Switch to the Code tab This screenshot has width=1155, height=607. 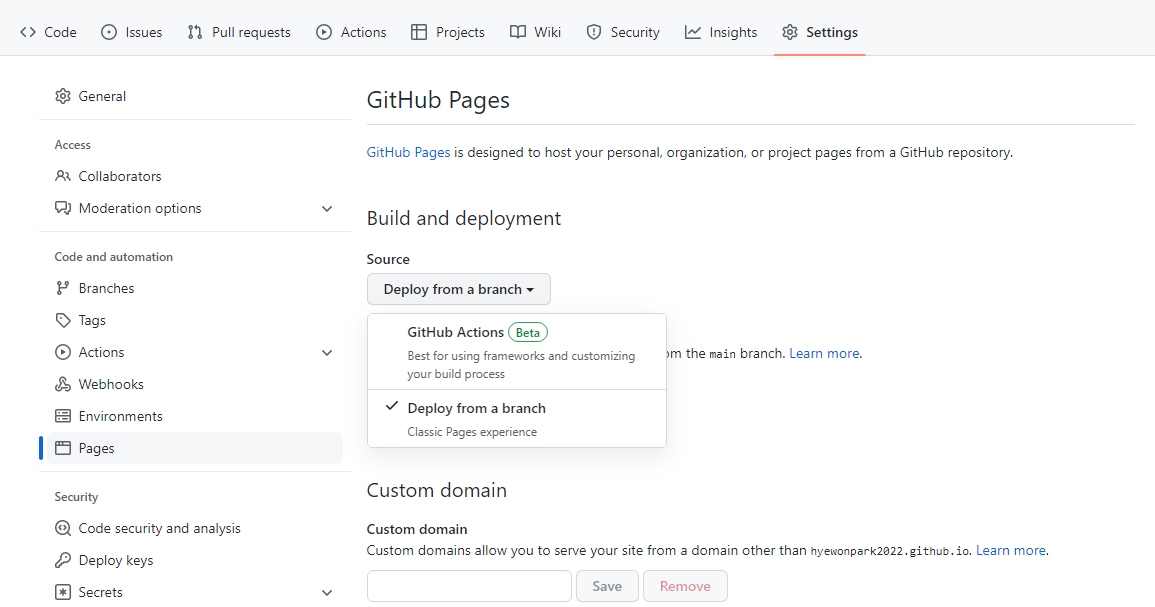(x=49, y=32)
